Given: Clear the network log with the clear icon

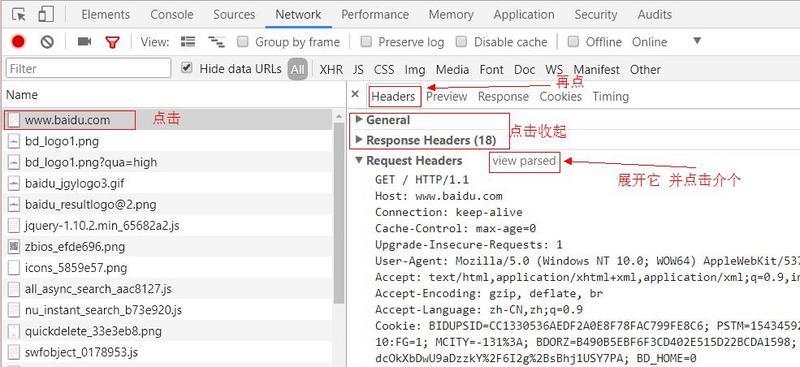Looking at the screenshot, I should 47,42.
